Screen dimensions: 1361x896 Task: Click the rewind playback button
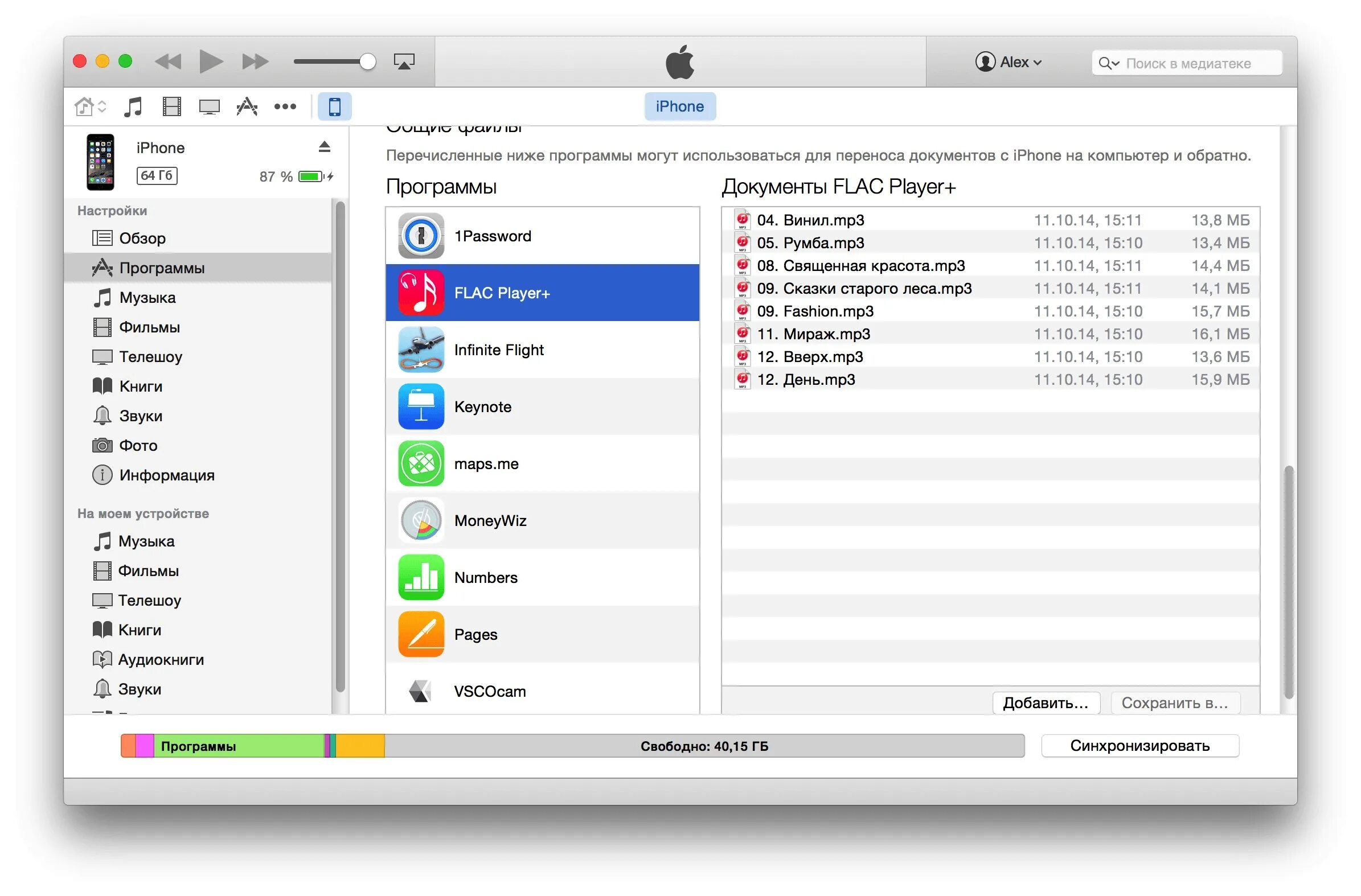pyautogui.click(x=168, y=61)
